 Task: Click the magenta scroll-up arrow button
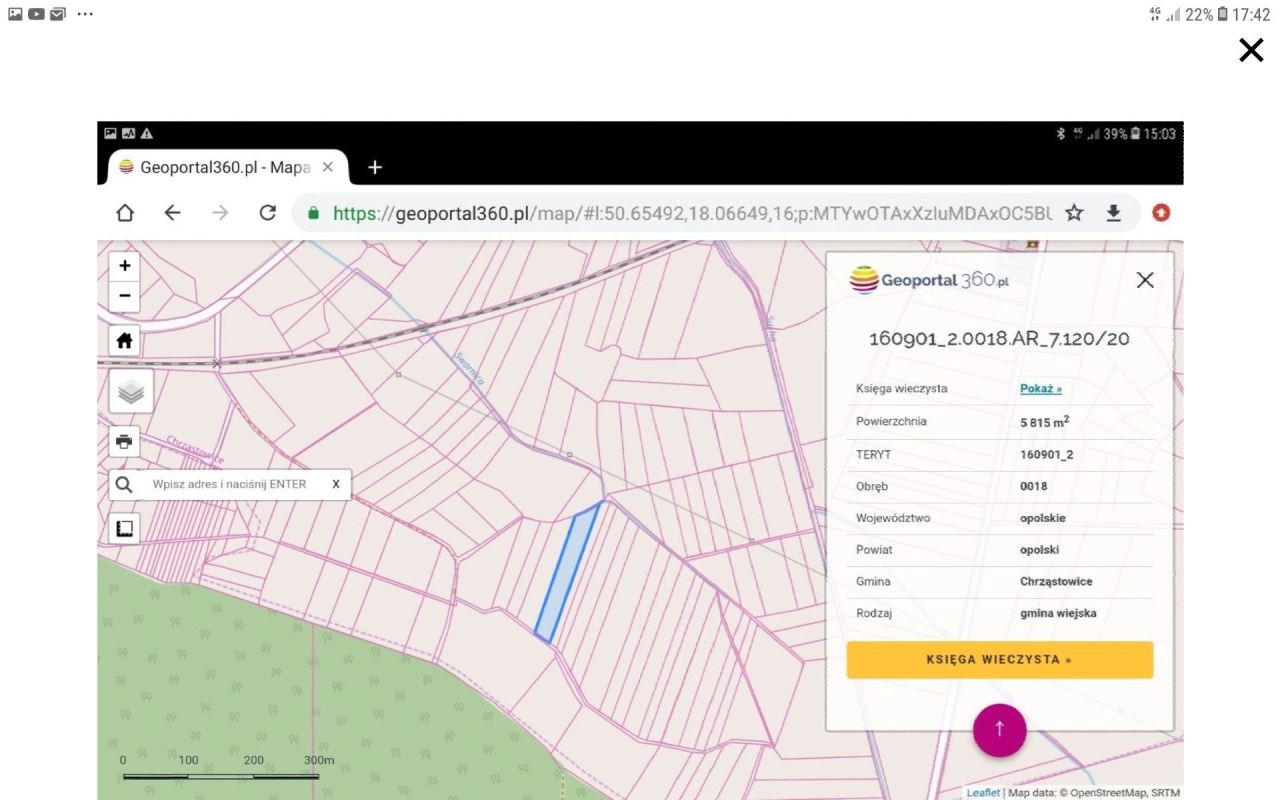click(x=999, y=731)
